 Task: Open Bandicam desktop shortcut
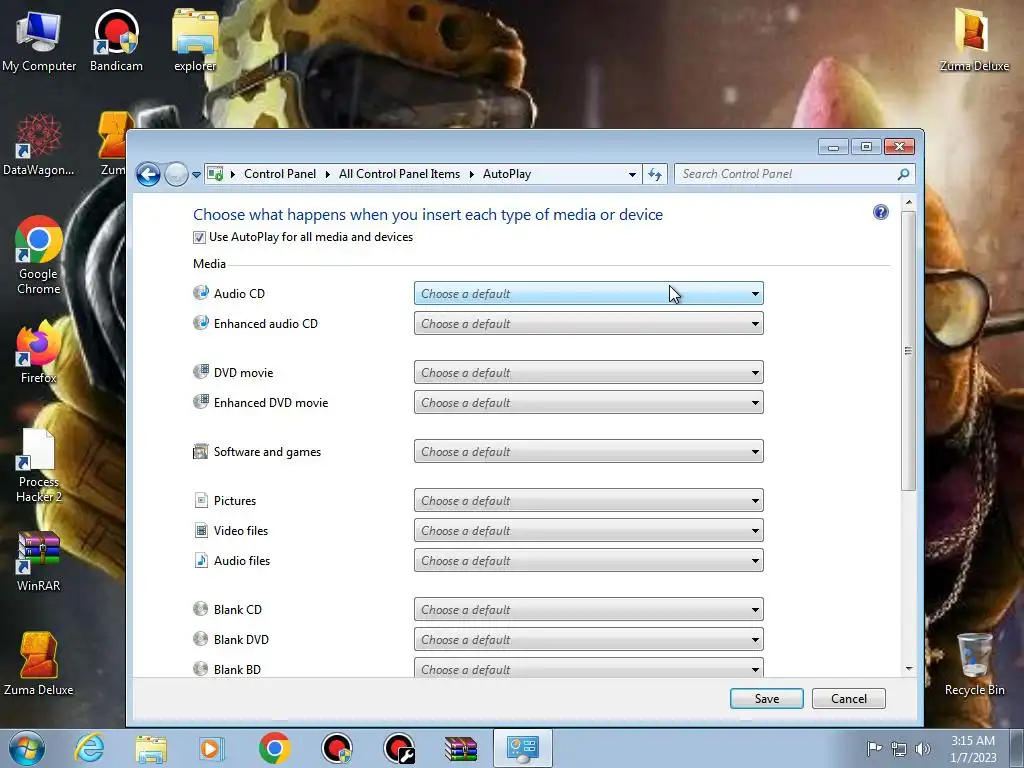tap(116, 41)
